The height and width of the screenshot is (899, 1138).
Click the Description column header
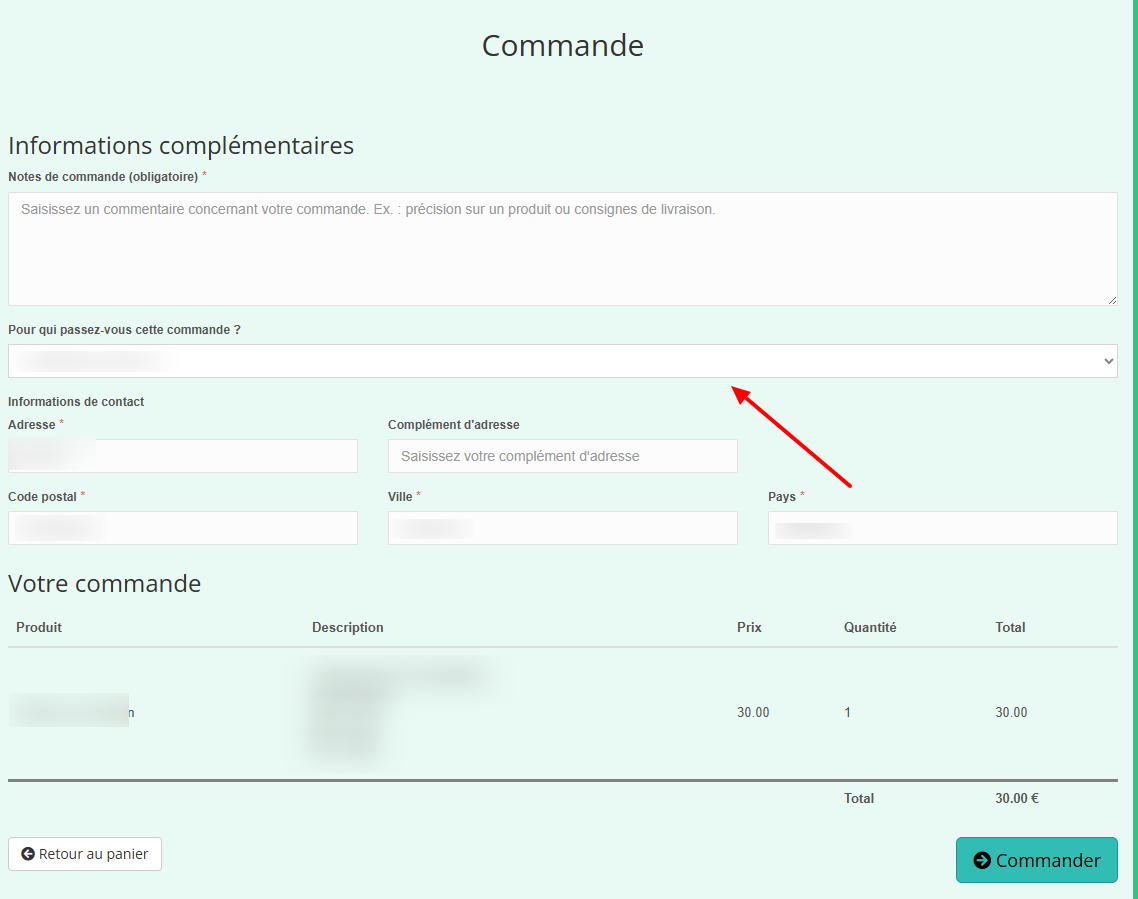tap(347, 627)
